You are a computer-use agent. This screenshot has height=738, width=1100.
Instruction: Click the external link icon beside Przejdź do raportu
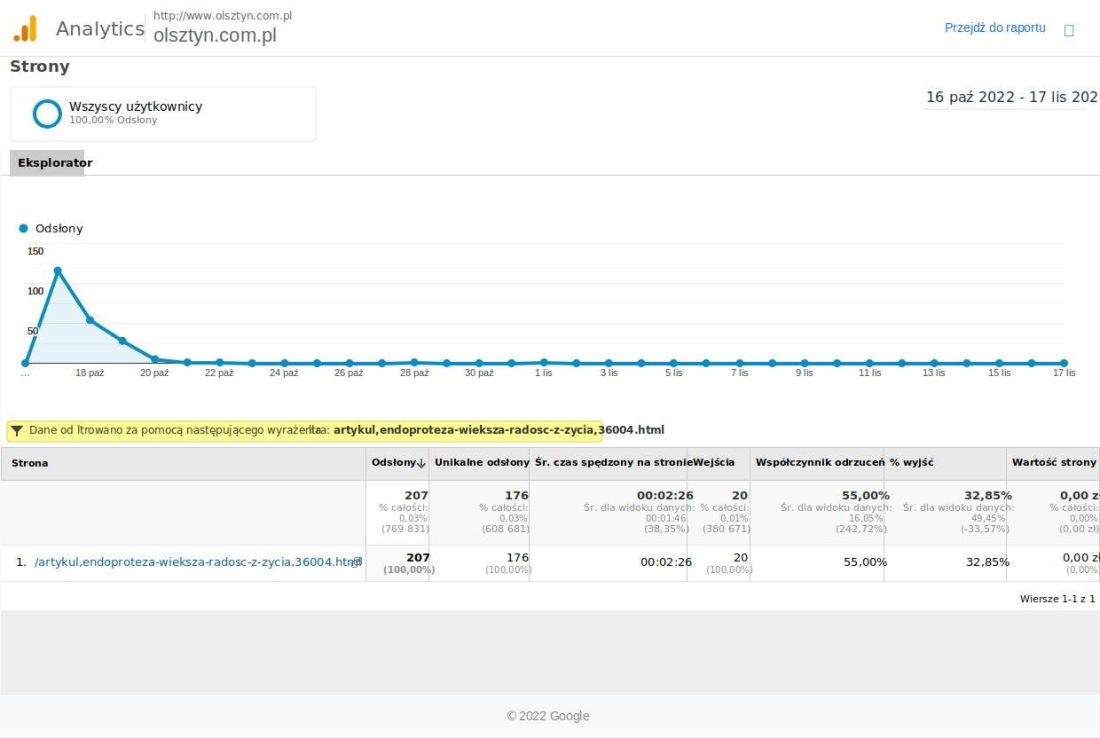[x=1069, y=30]
